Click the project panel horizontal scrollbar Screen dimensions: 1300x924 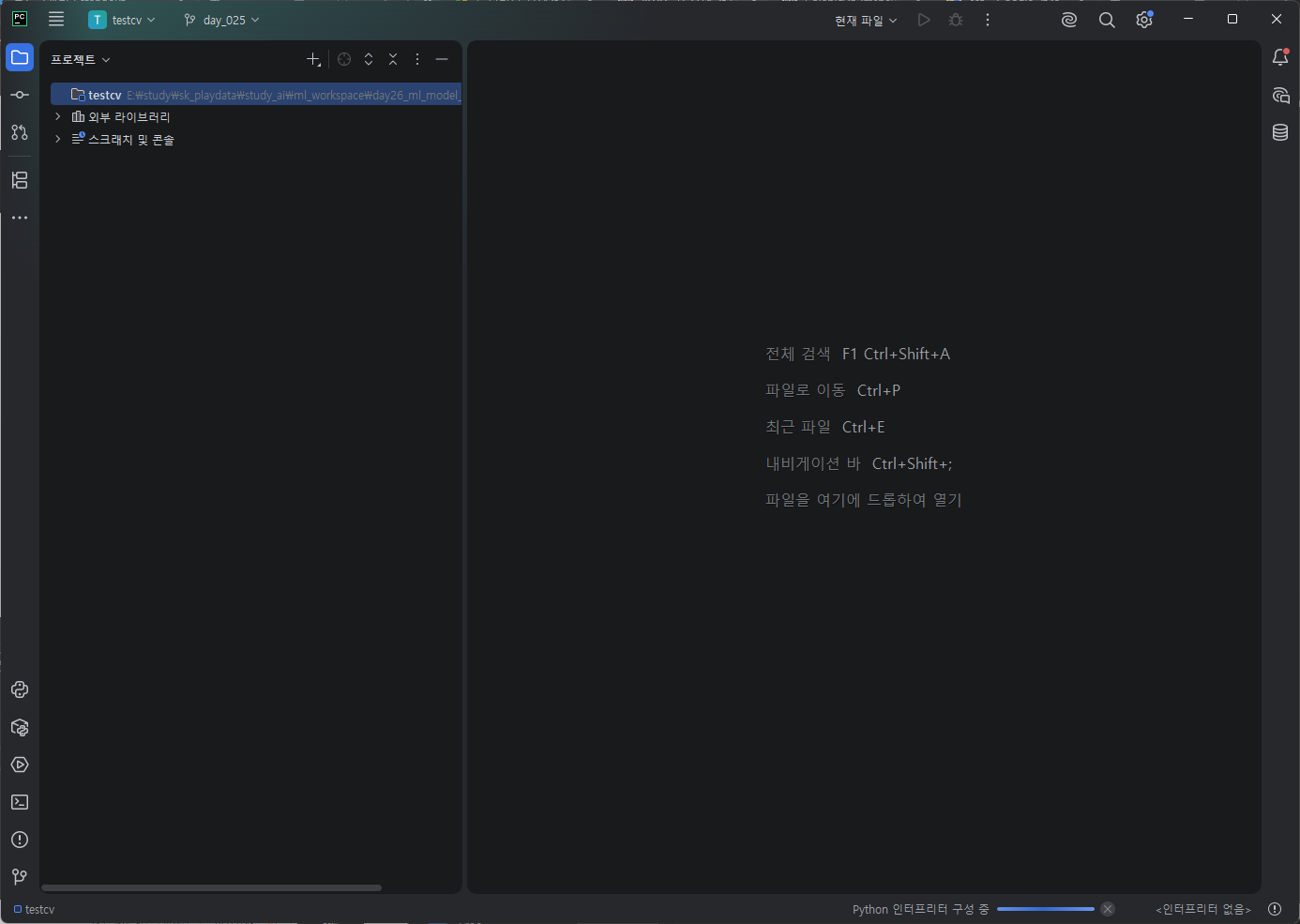coord(212,887)
